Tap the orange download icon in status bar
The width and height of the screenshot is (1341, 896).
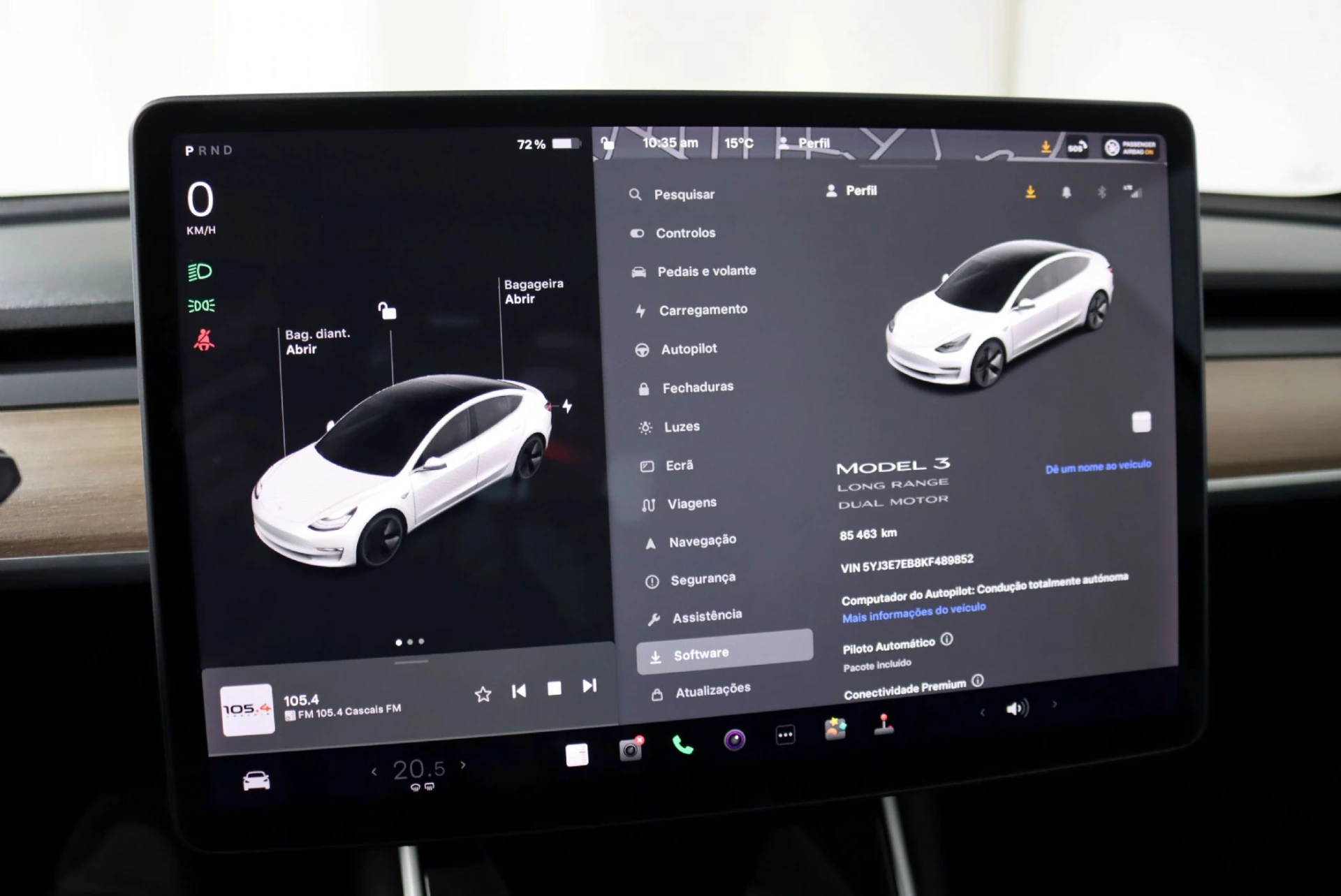pos(1046,147)
